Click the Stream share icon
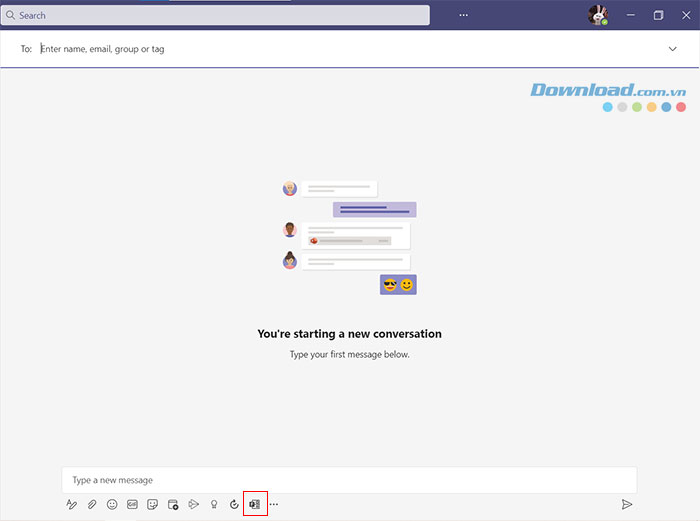700x521 pixels. [193, 505]
